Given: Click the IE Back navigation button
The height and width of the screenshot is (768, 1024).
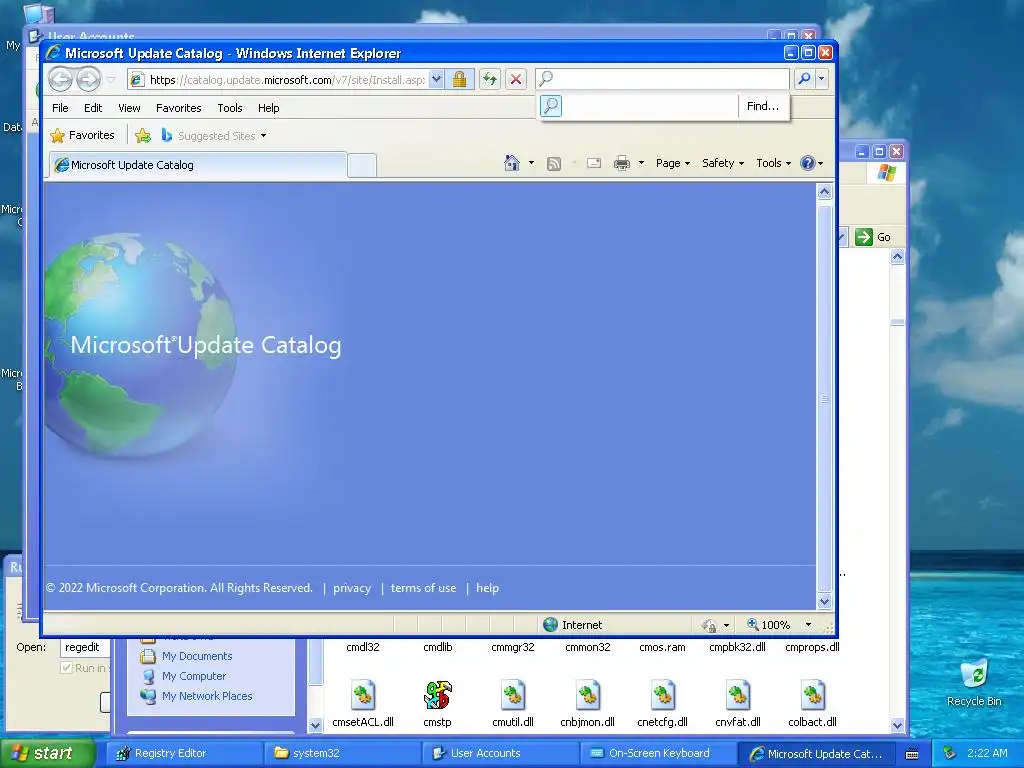Looking at the screenshot, I should click(x=61, y=80).
